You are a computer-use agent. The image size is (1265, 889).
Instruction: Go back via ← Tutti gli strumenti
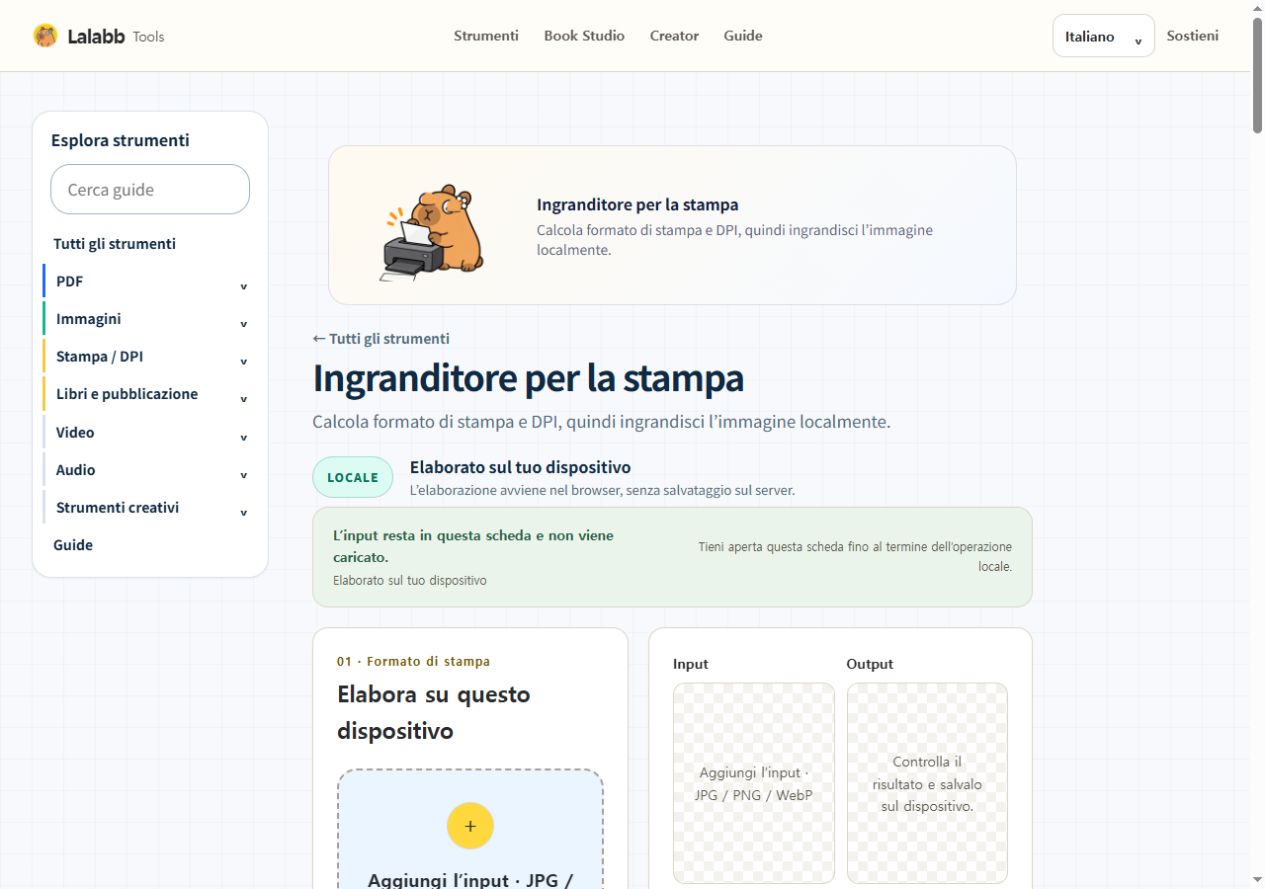point(381,339)
